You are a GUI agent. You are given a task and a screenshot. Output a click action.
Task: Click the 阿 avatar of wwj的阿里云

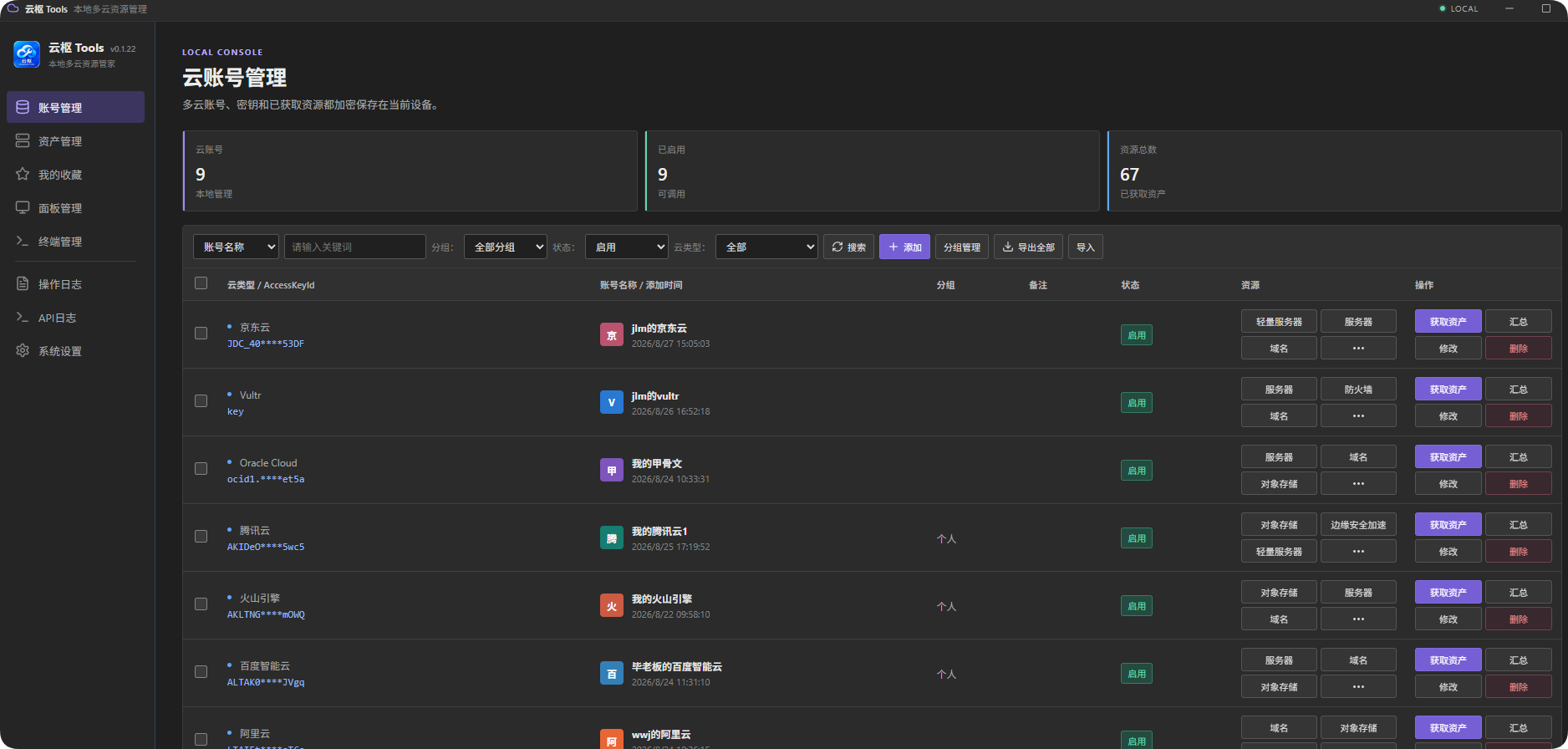click(612, 739)
